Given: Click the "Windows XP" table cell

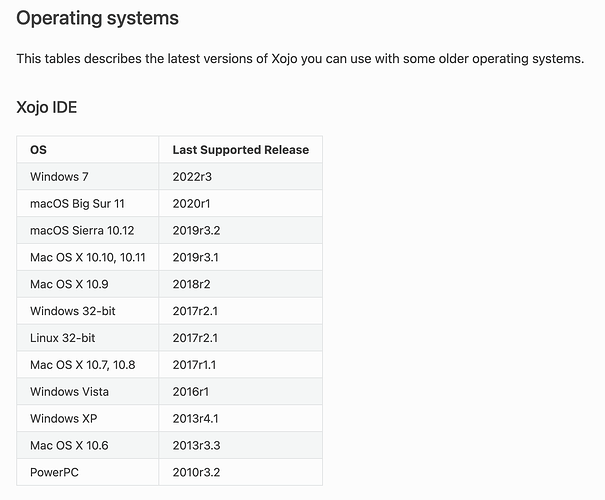Looking at the screenshot, I should (64, 418).
